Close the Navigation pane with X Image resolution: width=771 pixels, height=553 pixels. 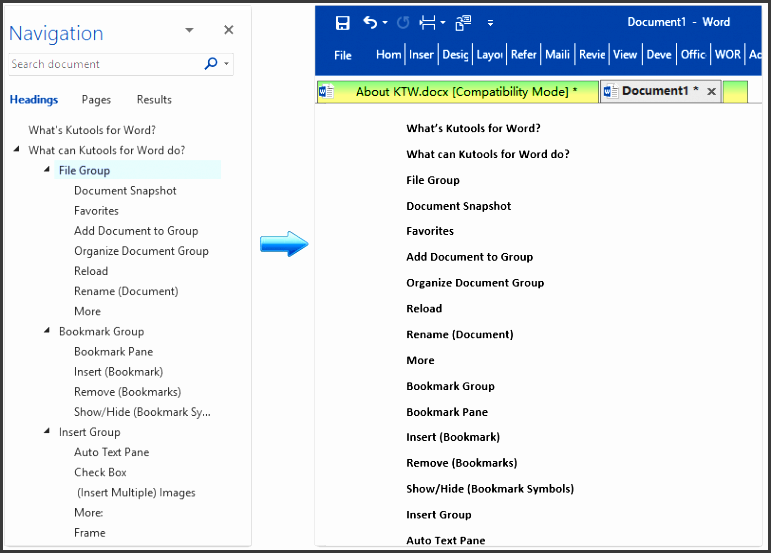coord(229,31)
